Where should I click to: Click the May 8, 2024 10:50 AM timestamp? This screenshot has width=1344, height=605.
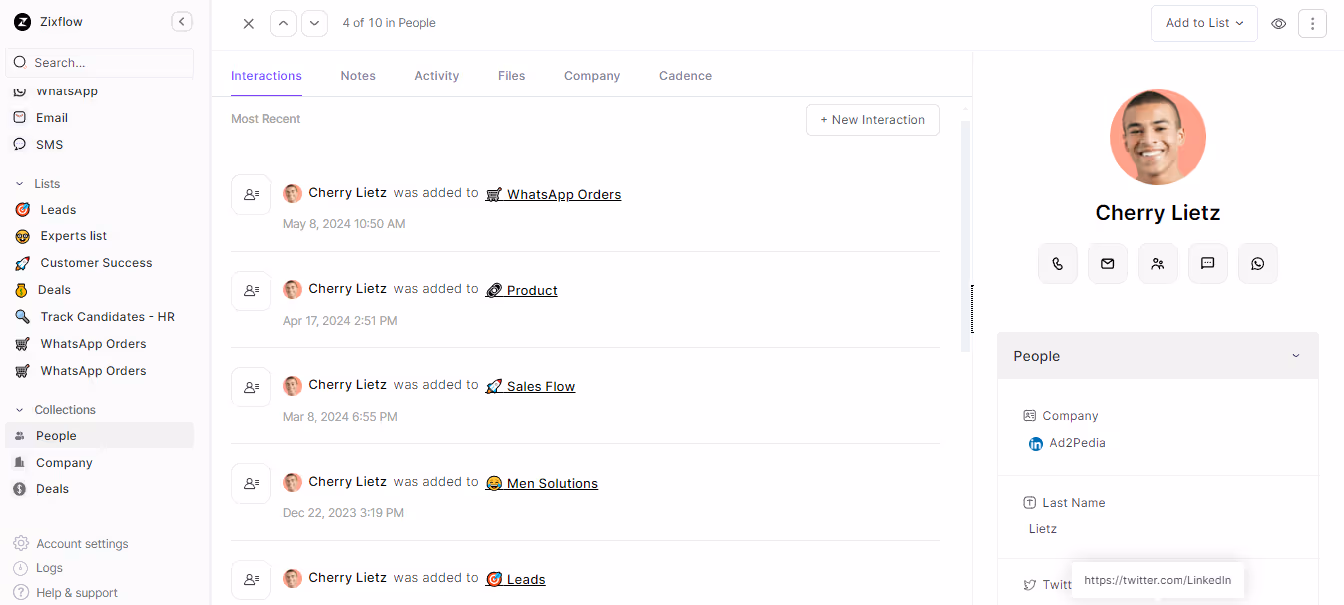[x=344, y=224]
